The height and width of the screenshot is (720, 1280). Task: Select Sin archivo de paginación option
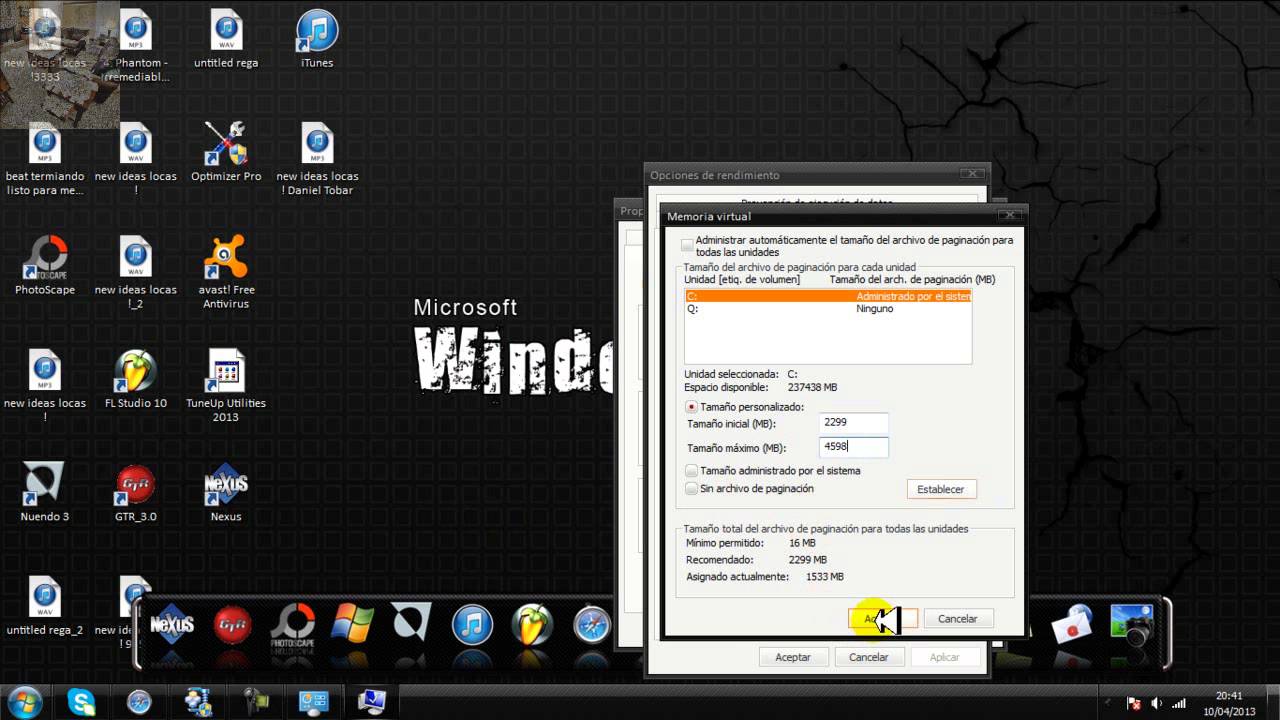pos(691,488)
